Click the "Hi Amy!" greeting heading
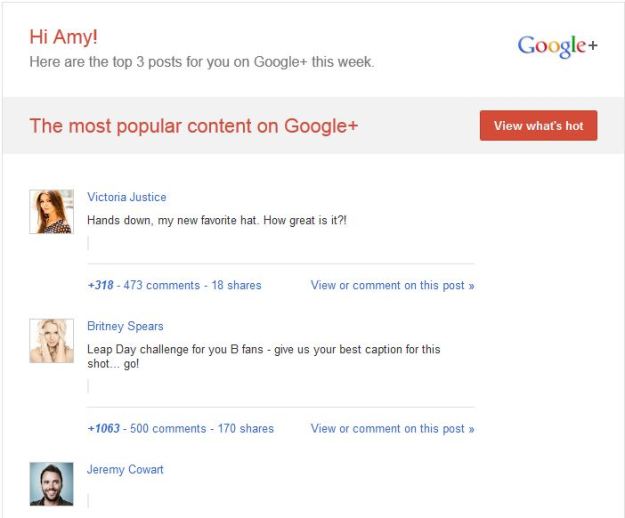The image size is (625, 518). (64, 38)
